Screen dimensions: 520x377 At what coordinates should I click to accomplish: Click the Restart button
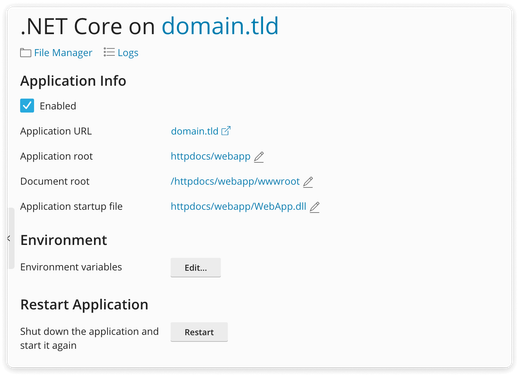point(199,332)
